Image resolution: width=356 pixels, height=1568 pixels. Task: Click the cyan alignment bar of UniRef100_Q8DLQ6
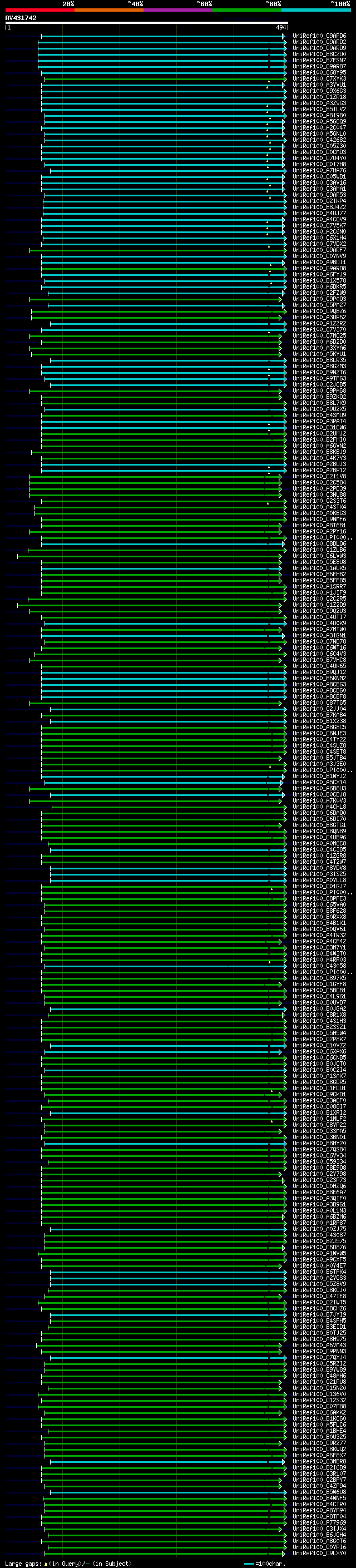(162, 544)
